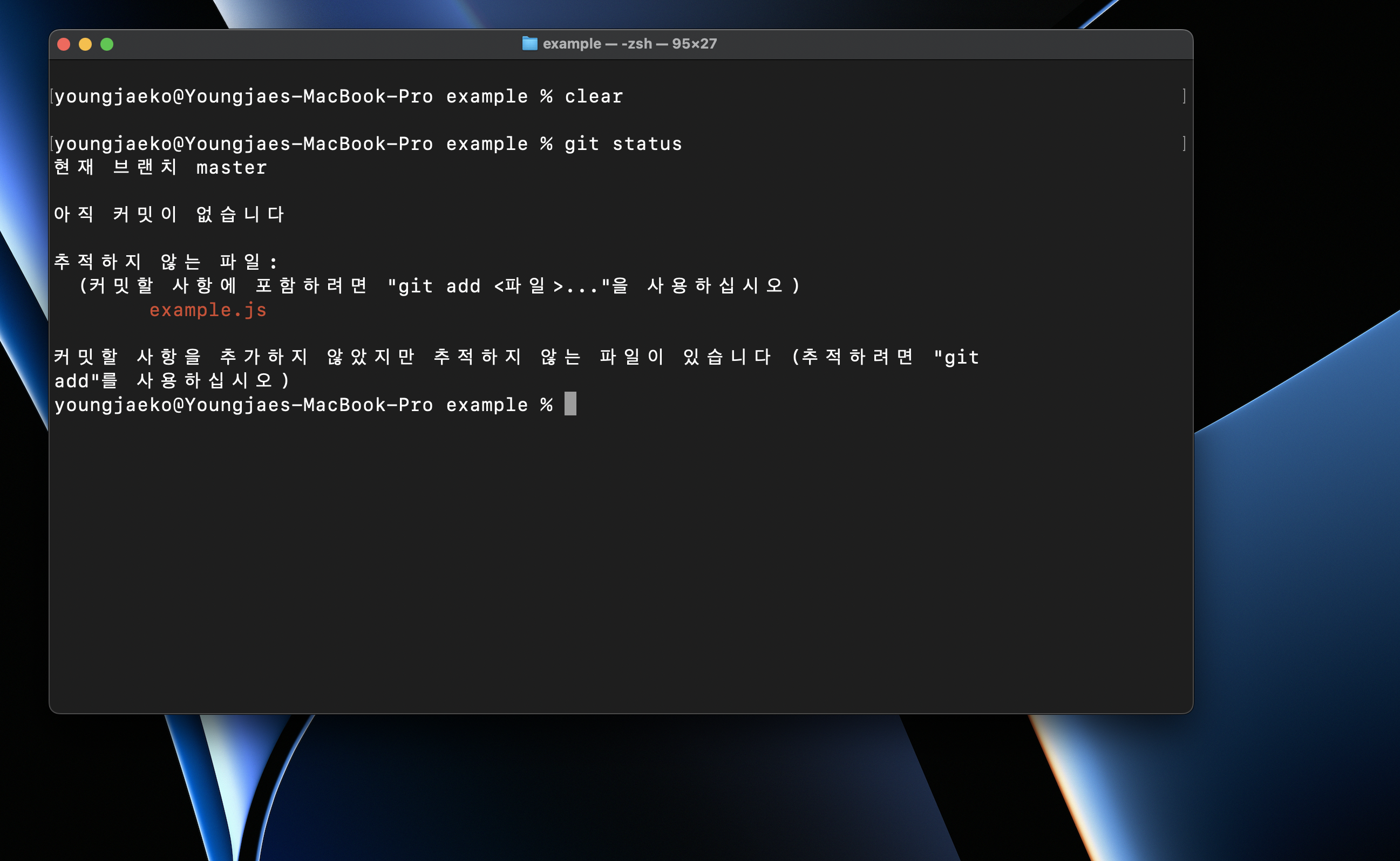Minimize the Terminal window with yellow button
This screenshot has width=1400, height=861.
tap(85, 44)
